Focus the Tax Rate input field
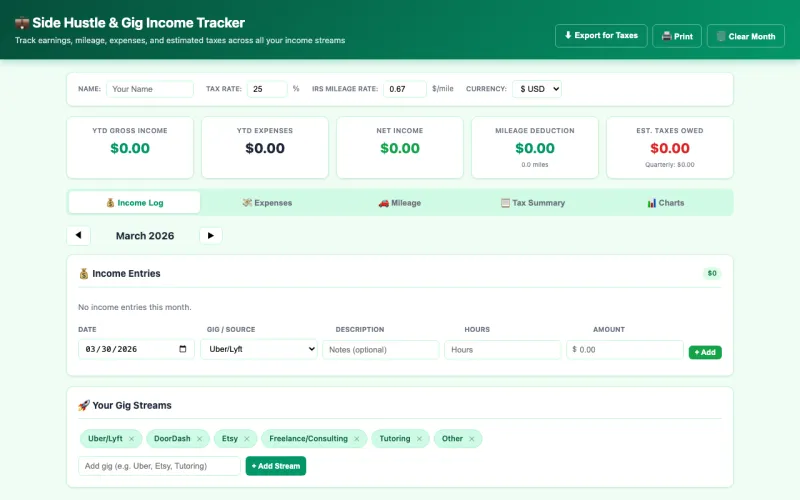The width and height of the screenshot is (800, 500). point(266,89)
